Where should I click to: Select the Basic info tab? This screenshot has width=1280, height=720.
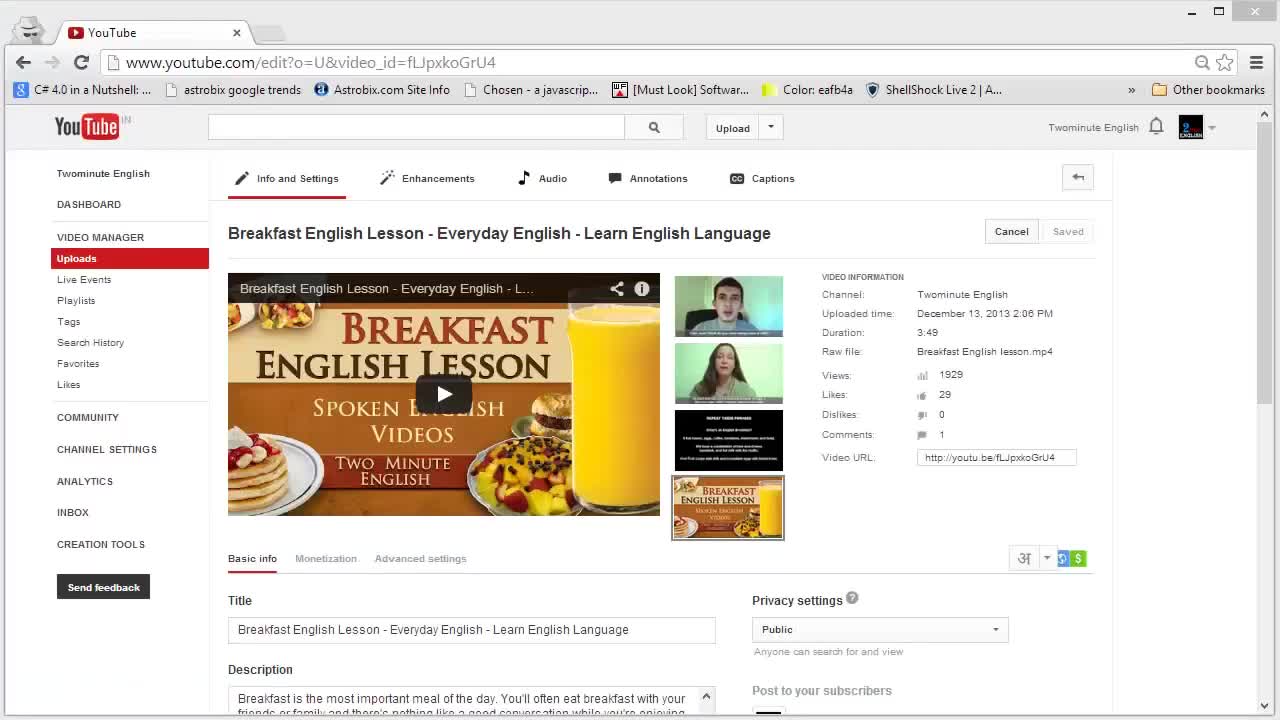[252, 559]
